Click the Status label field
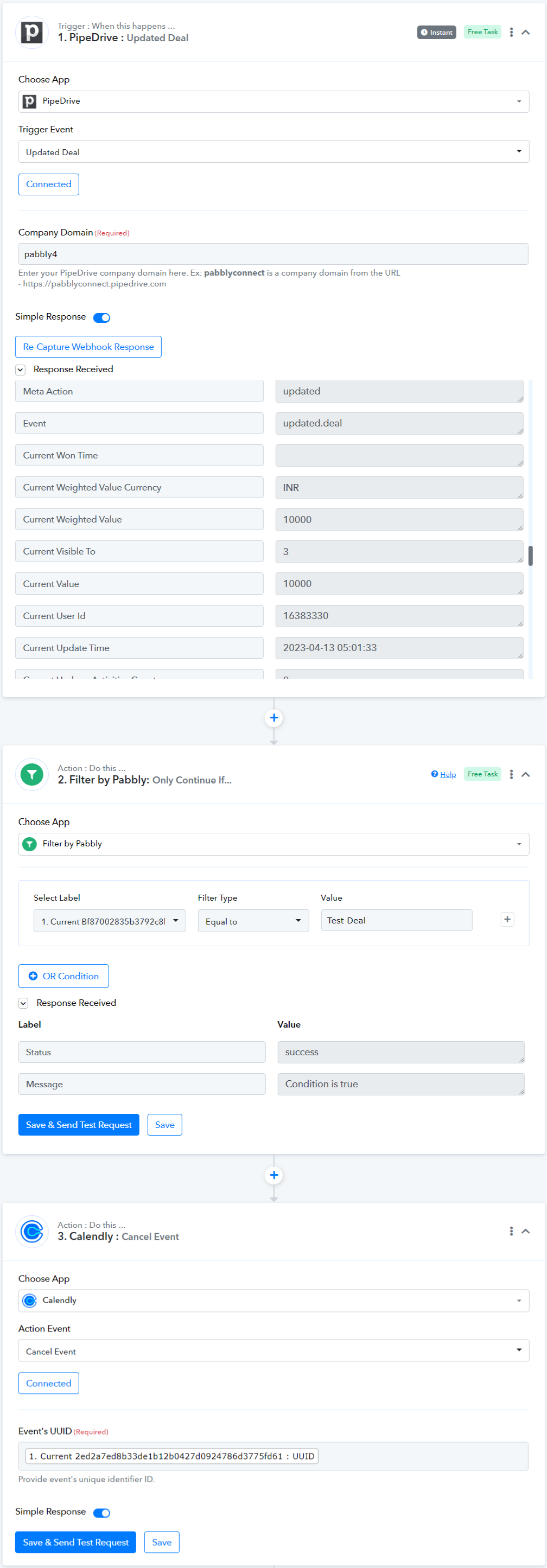The width and height of the screenshot is (547, 1568). click(142, 1053)
